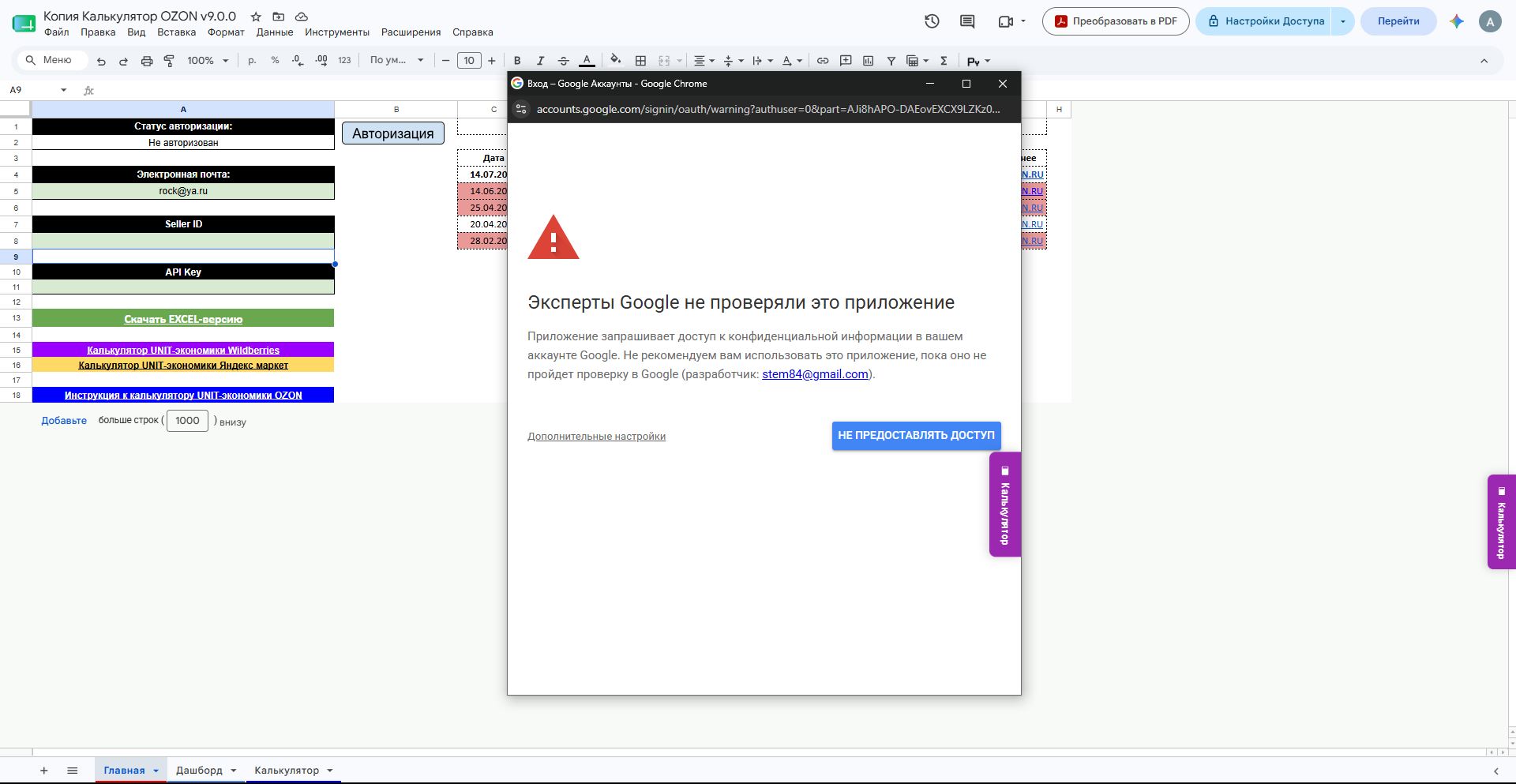Click the Настройки Доступа share button

(x=1265, y=21)
